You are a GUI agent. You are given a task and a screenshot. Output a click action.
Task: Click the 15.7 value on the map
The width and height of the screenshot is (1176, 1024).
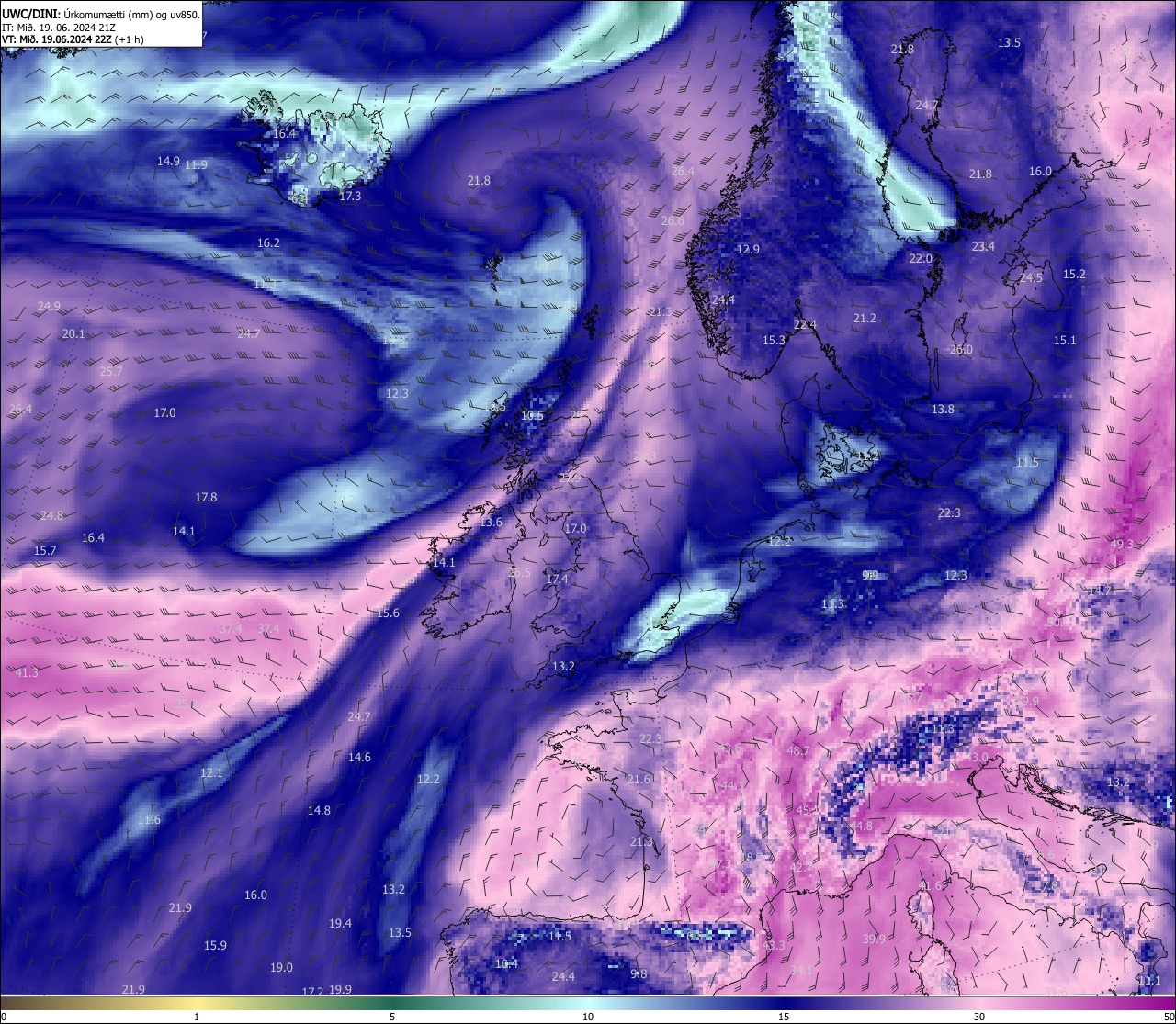point(45,550)
